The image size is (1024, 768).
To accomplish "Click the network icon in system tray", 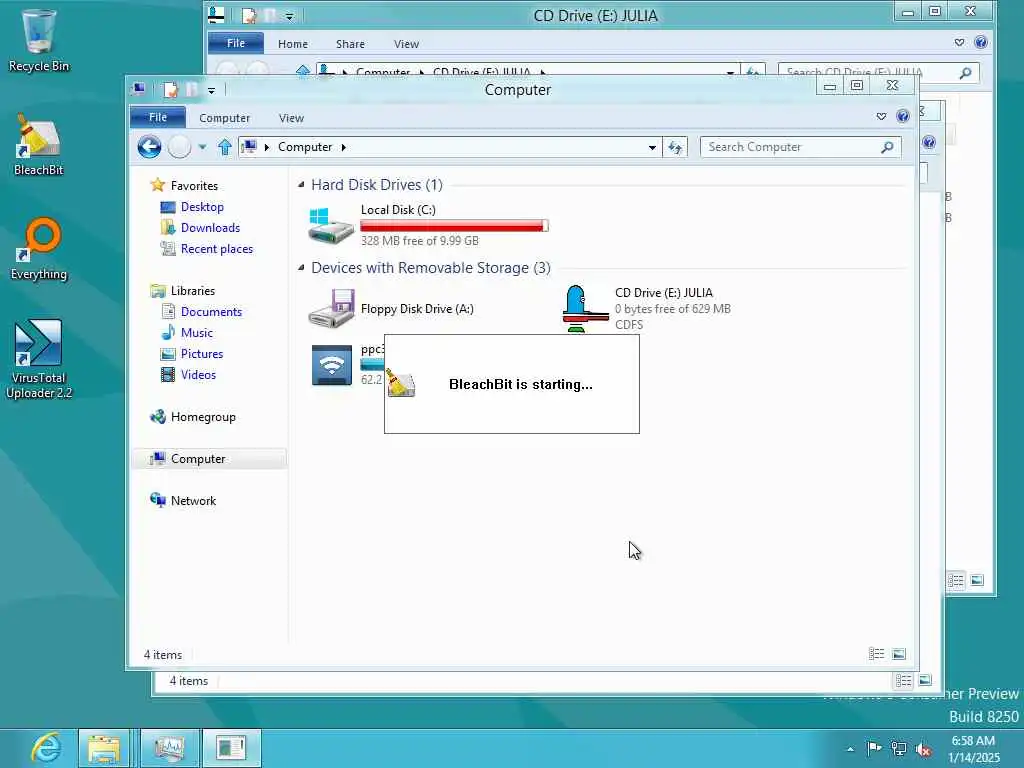I will point(899,748).
